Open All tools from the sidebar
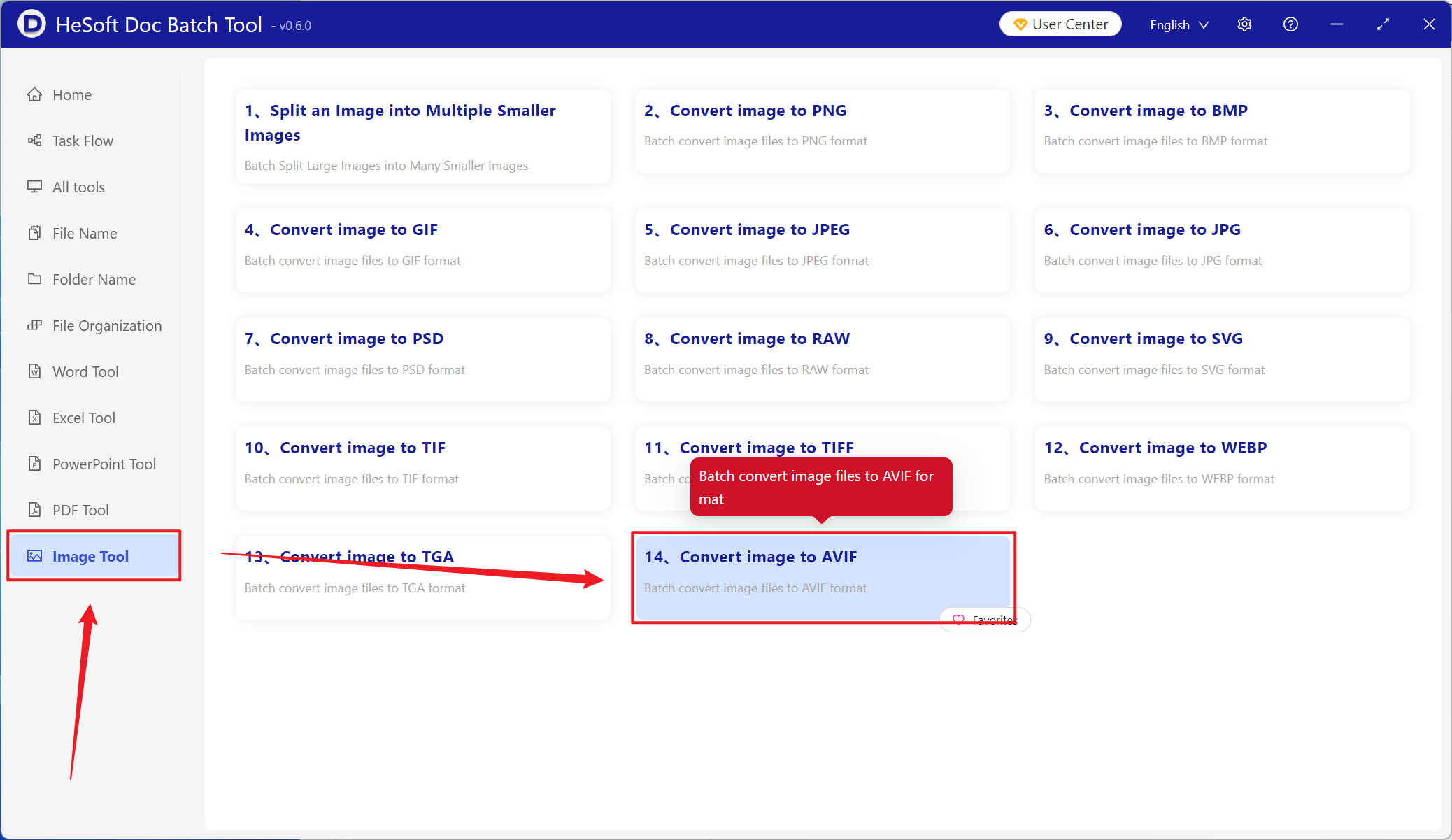1452x840 pixels. coord(94,187)
